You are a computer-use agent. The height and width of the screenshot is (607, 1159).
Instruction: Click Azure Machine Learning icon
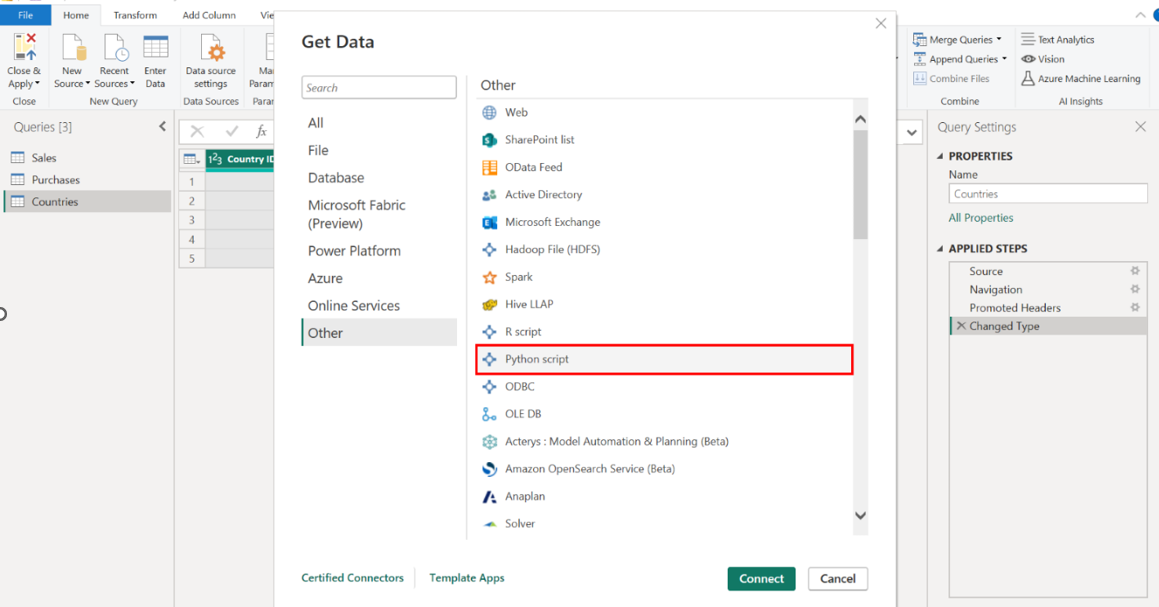pos(1028,79)
